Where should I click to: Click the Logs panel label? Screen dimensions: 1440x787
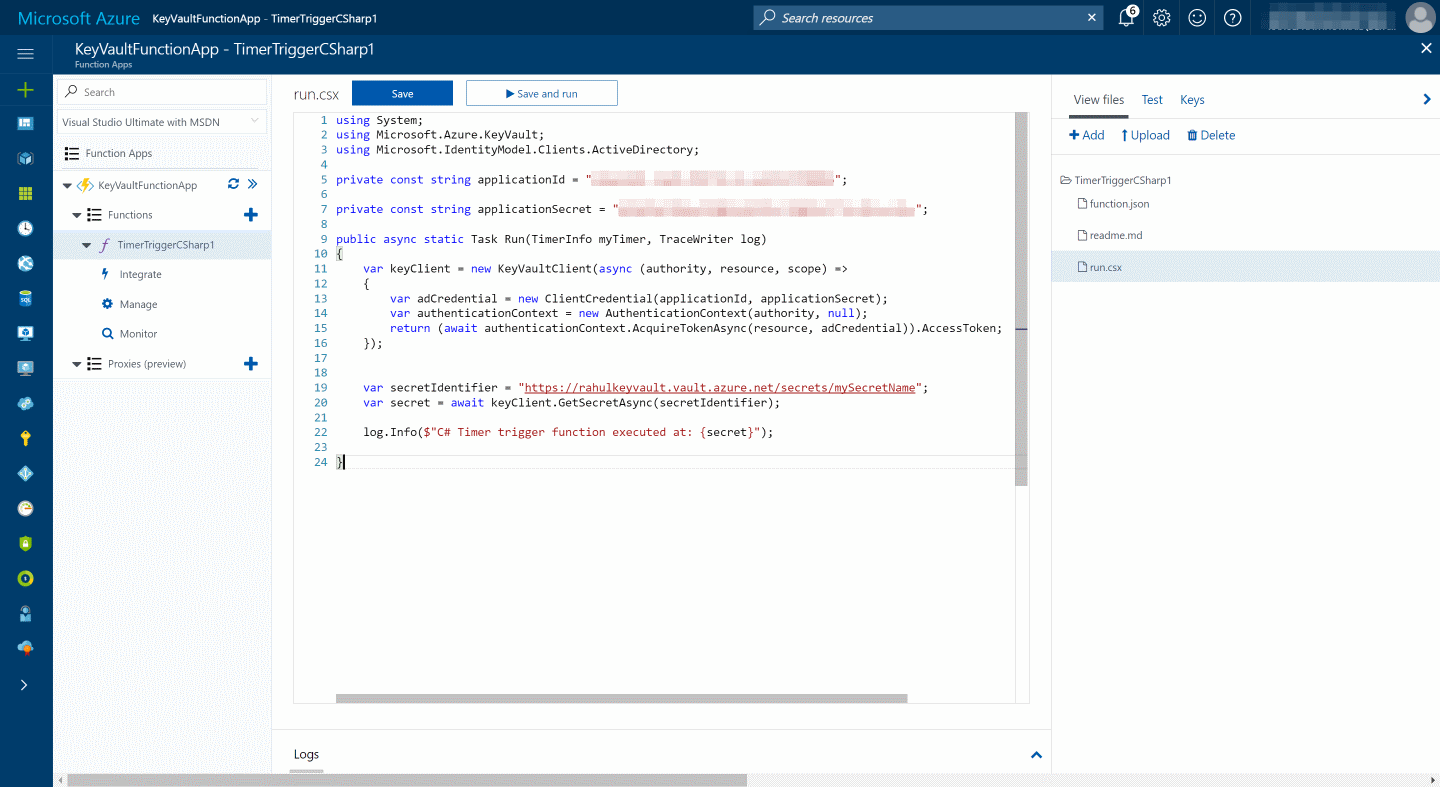[x=306, y=754]
